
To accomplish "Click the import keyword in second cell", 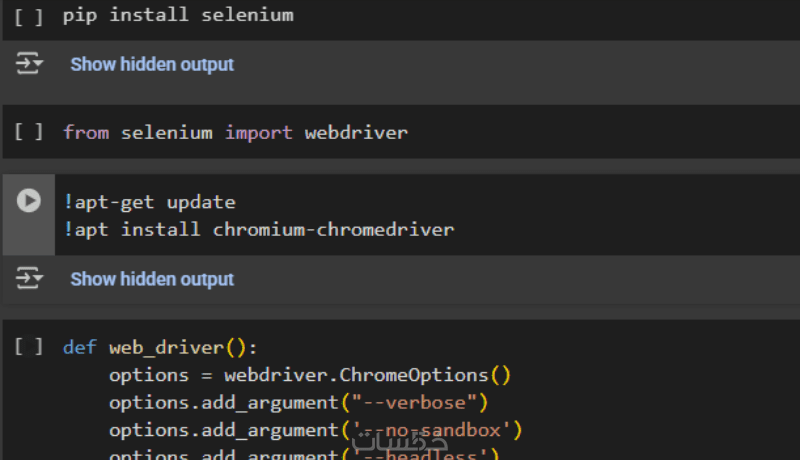I will click(x=259, y=132).
